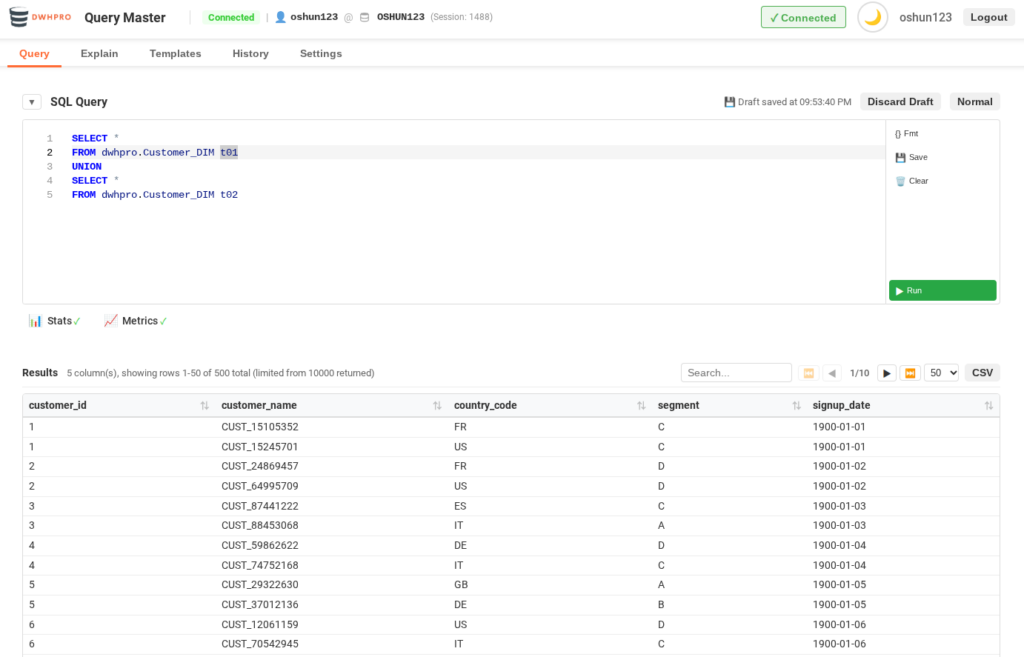Sort by customer_id column sort icon
The height and width of the screenshot is (657, 1024).
(x=204, y=405)
